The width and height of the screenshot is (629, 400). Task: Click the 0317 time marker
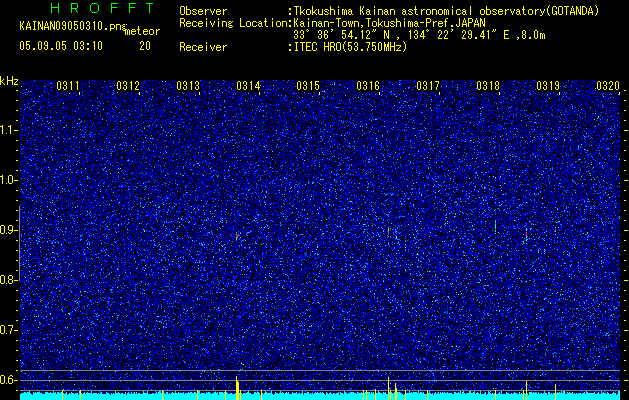pyautogui.click(x=428, y=85)
